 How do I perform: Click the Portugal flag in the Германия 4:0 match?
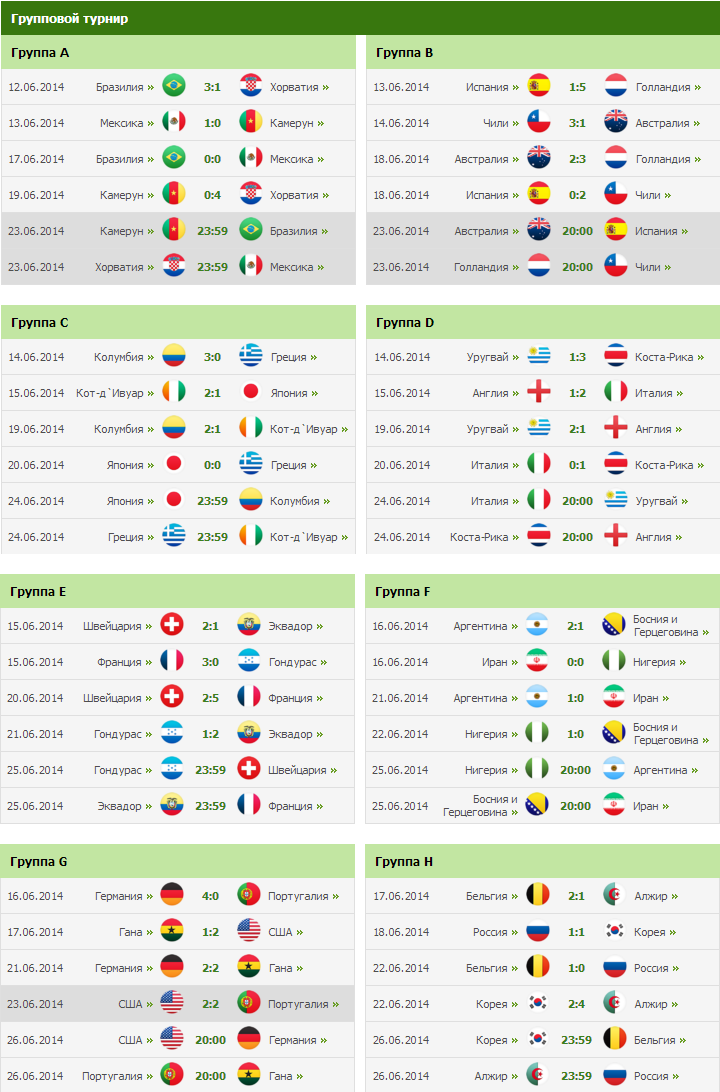tap(249, 896)
